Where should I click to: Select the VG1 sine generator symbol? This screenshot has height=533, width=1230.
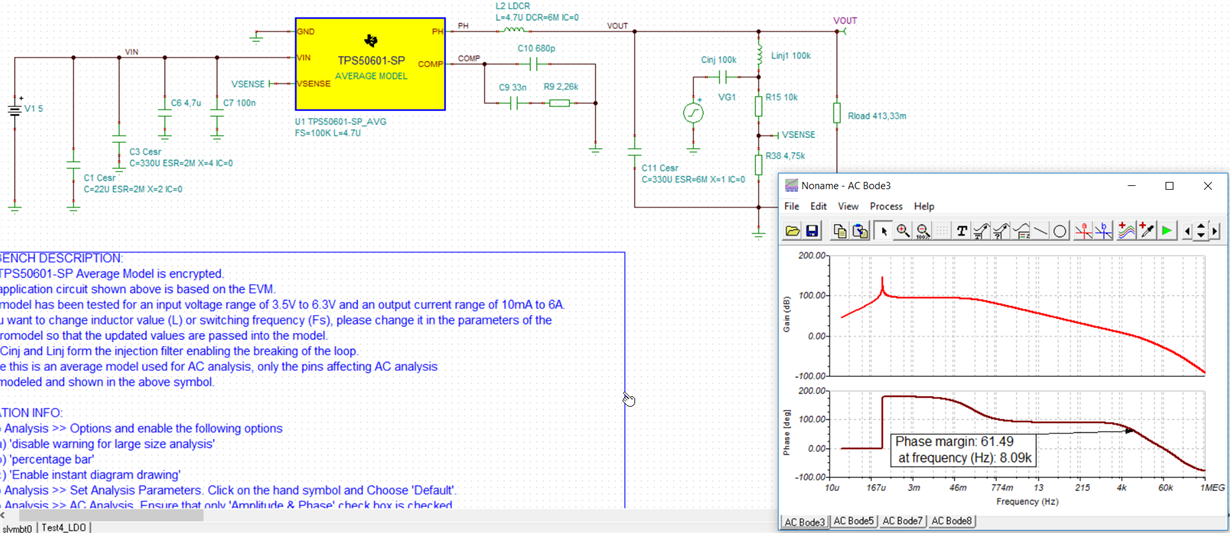coord(693,113)
